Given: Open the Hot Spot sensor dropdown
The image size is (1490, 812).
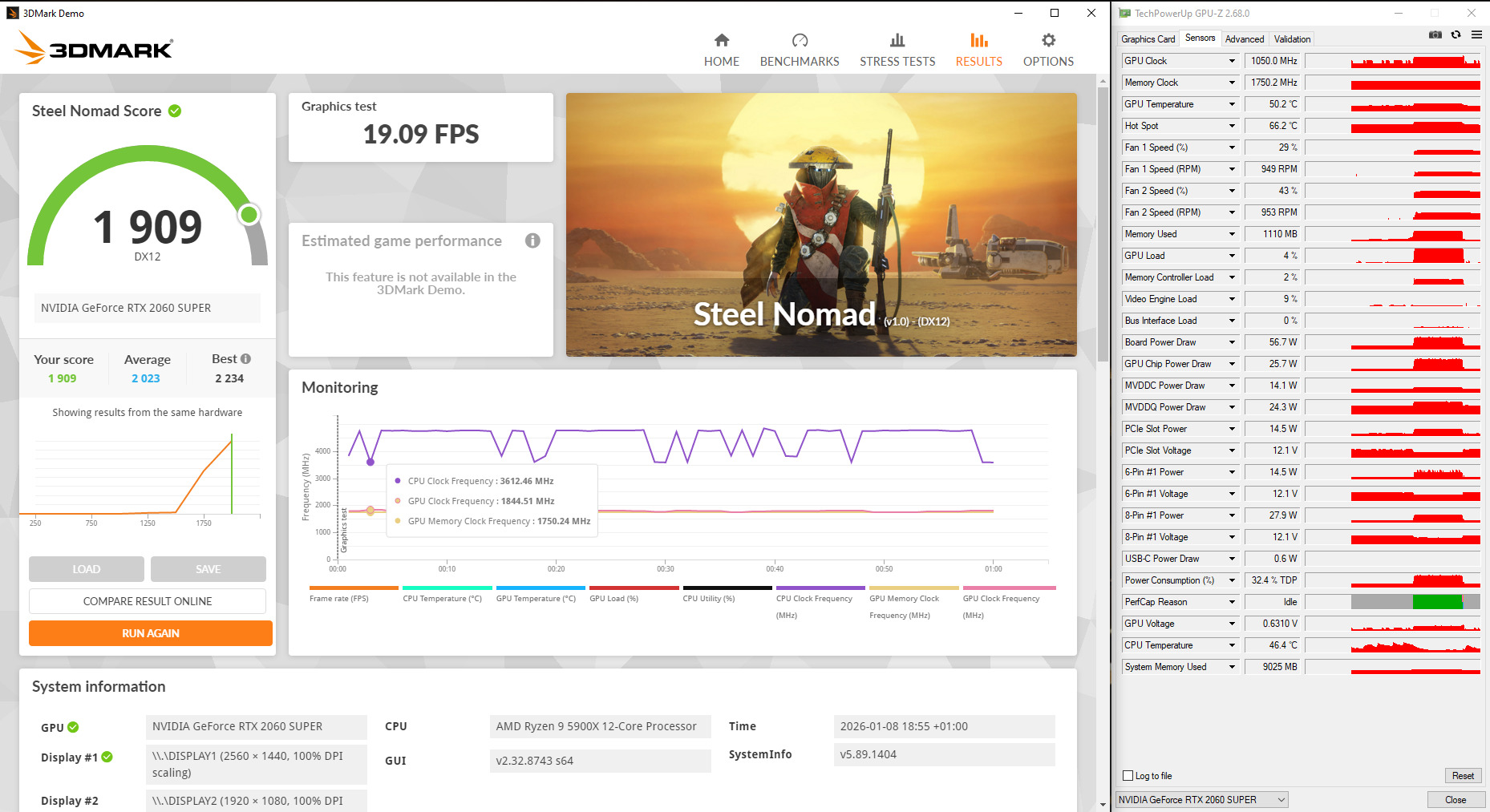Looking at the screenshot, I should tap(1232, 126).
